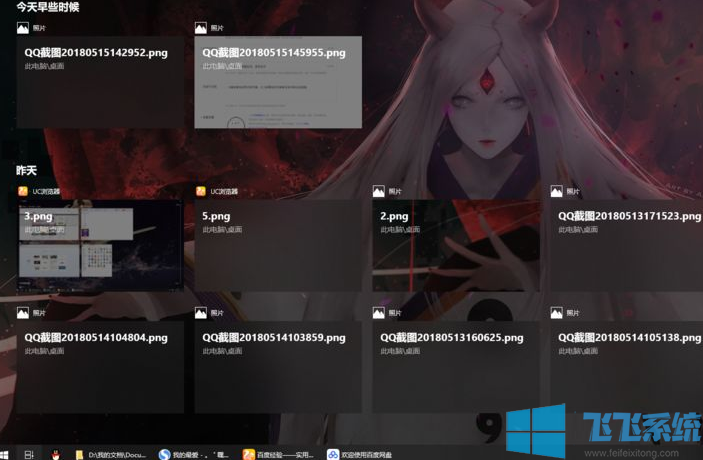Open the 2.png activity card
Viewport: 703px width, 460px height.
click(456, 246)
